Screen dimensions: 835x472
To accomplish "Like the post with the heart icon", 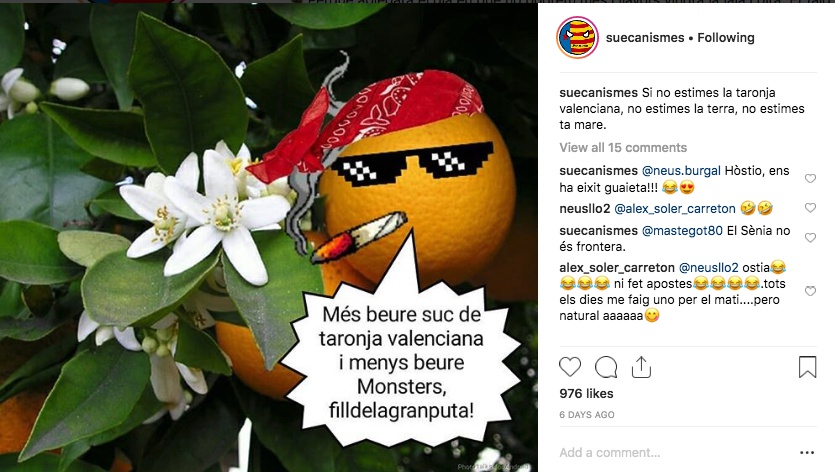I will tap(570, 367).
